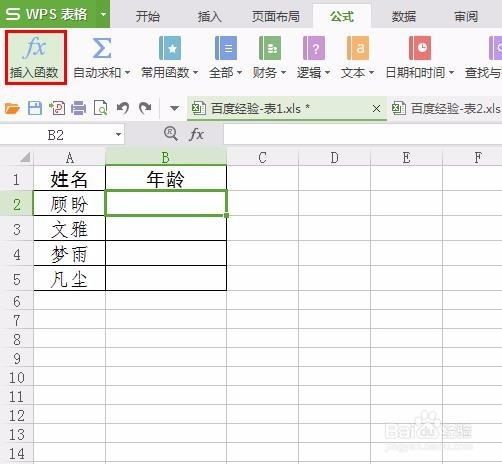502x464 pixels.
Task: Click cell B1 containing 年龄
Action: coord(166,178)
